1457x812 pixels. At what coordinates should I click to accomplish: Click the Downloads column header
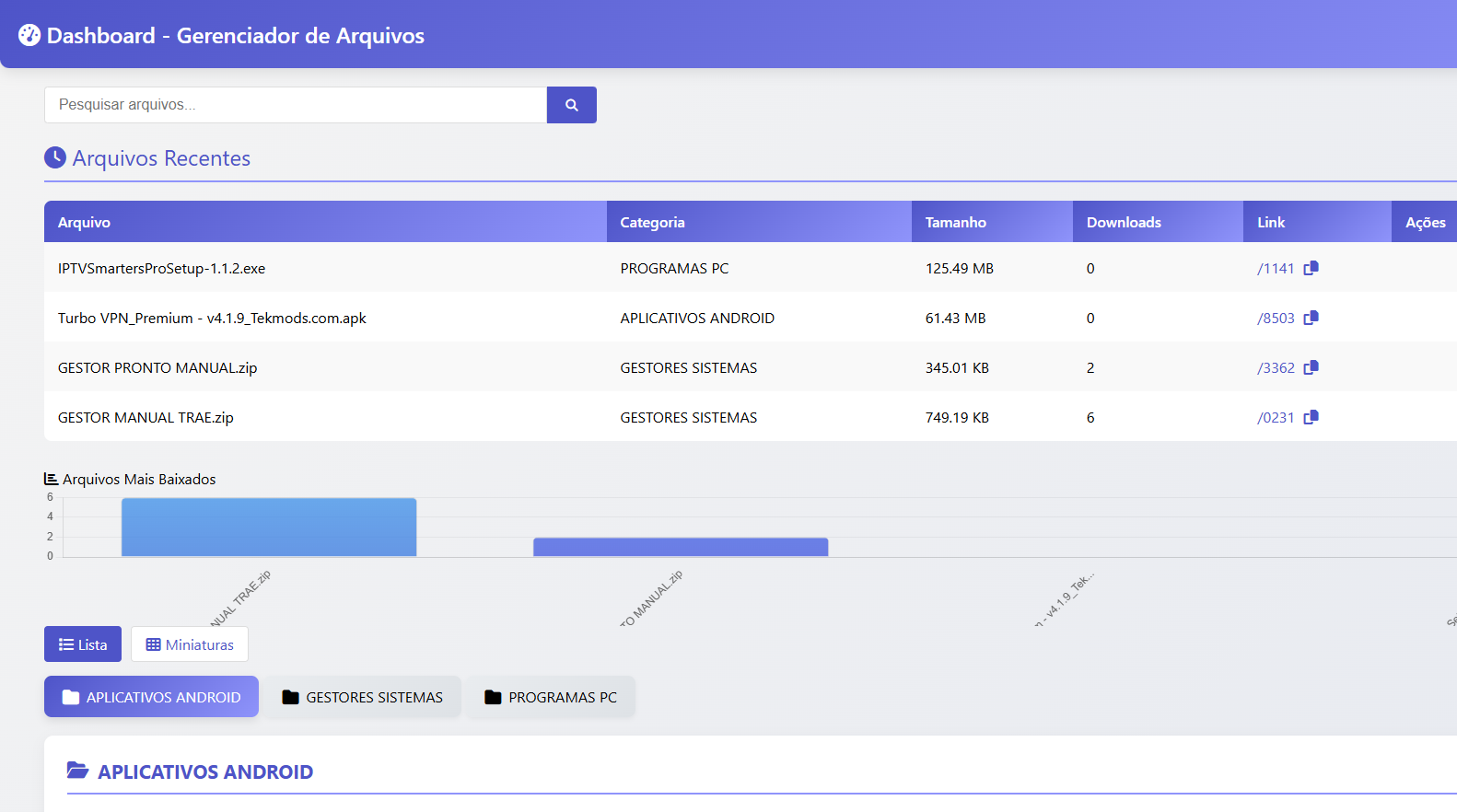(x=1124, y=222)
